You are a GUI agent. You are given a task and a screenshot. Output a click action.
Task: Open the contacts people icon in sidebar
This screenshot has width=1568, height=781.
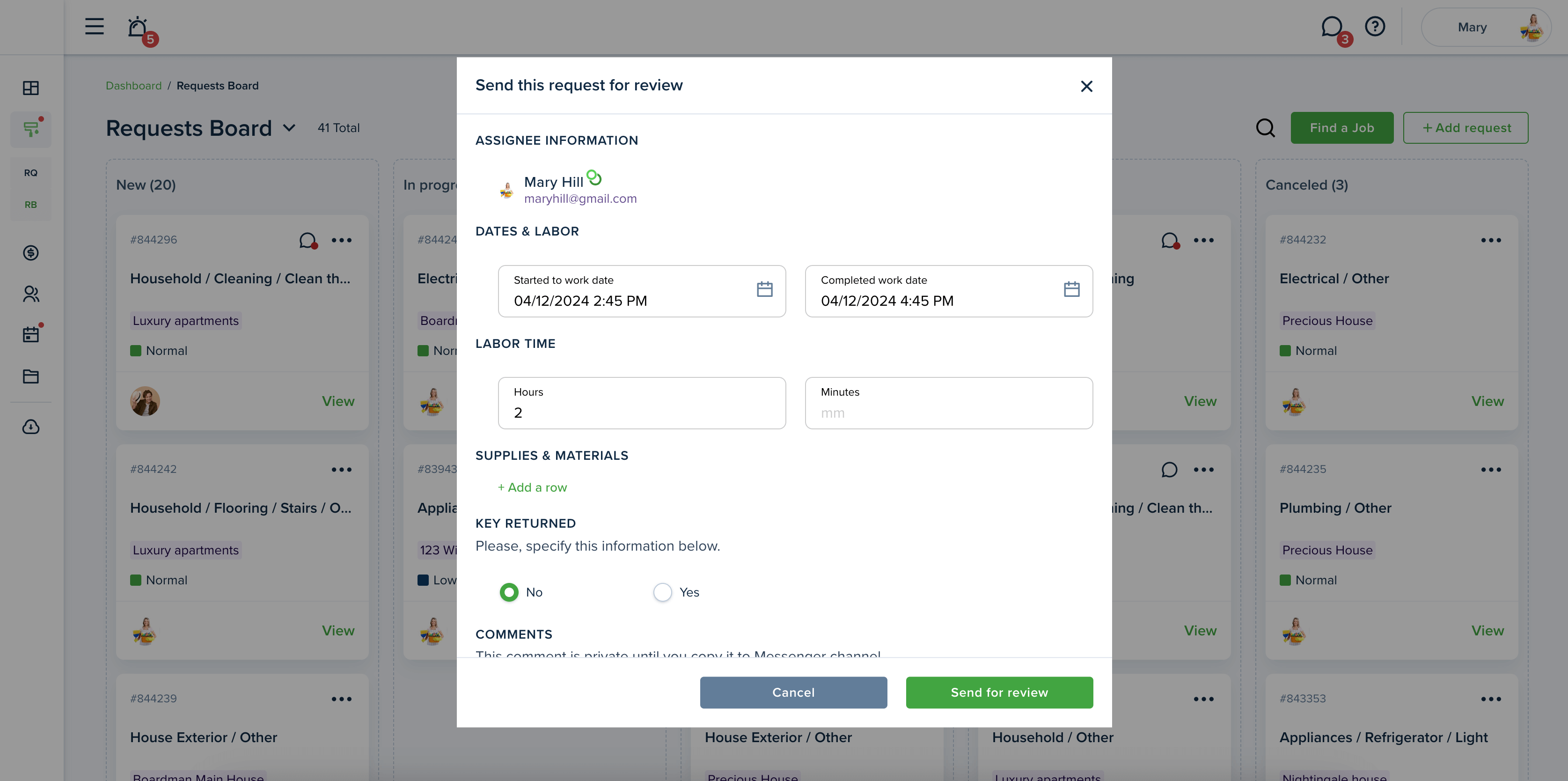[x=31, y=294]
